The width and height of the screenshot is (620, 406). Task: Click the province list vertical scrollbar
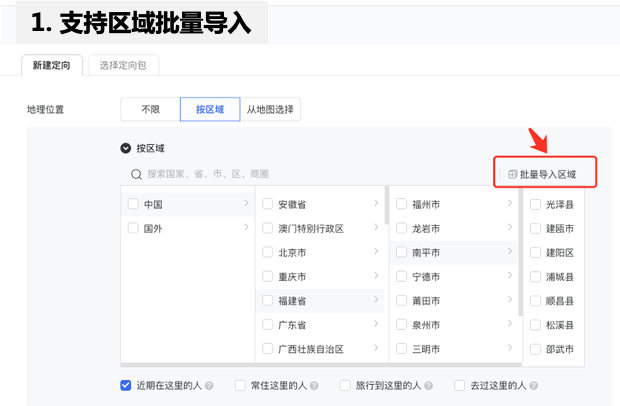coord(387,205)
